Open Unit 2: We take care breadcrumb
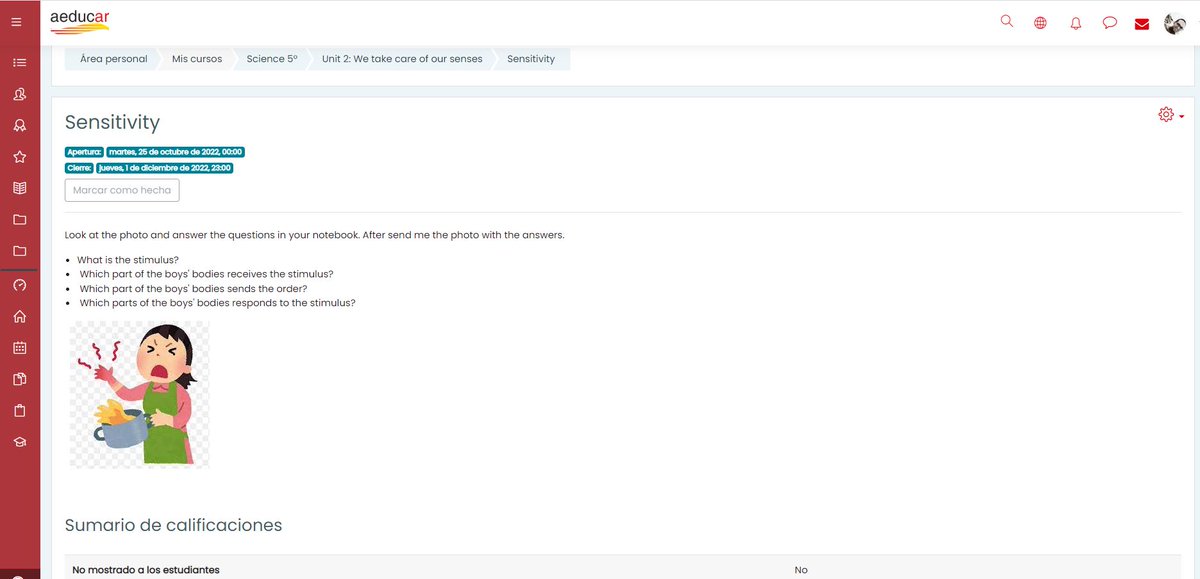The image size is (1200, 579). tap(402, 59)
